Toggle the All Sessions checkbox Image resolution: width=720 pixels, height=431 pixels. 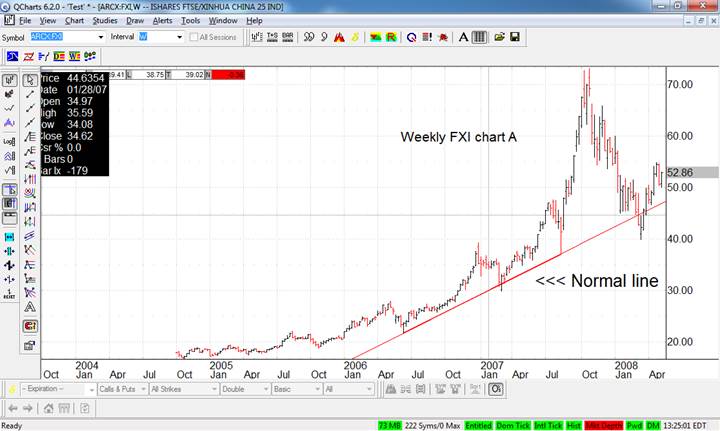tap(194, 37)
